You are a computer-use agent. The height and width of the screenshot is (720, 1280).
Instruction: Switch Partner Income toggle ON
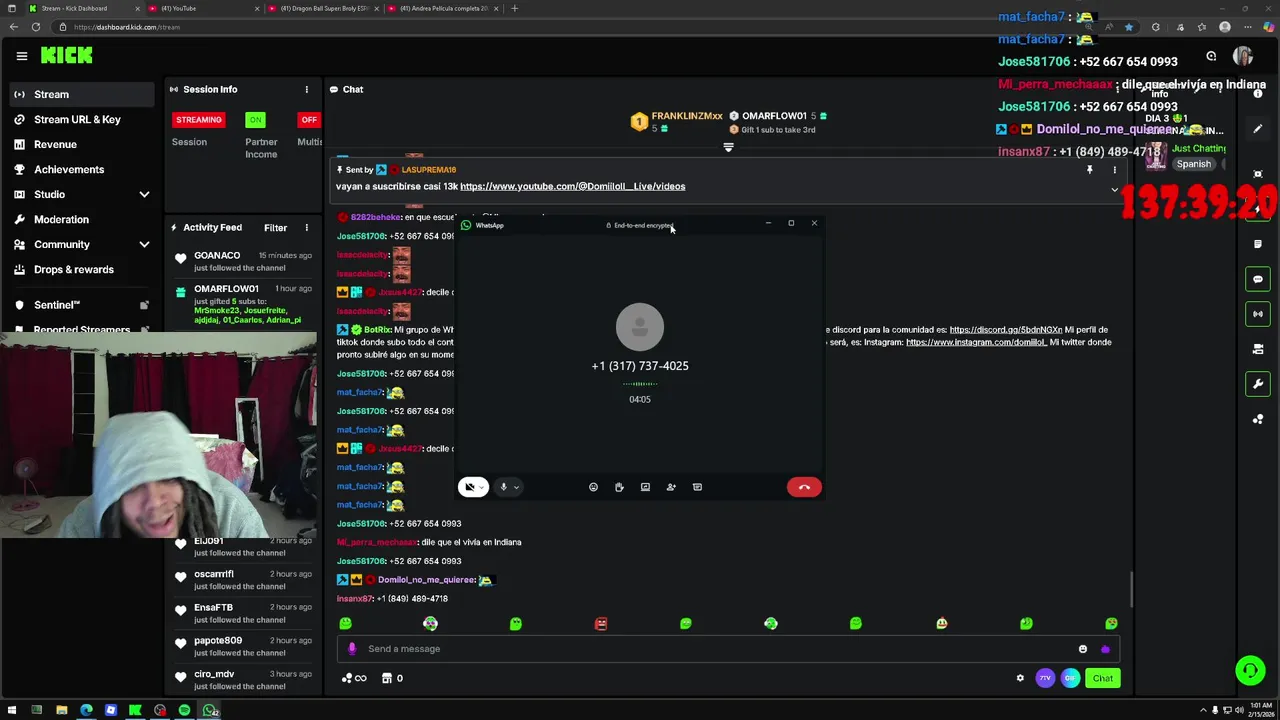coord(256,120)
